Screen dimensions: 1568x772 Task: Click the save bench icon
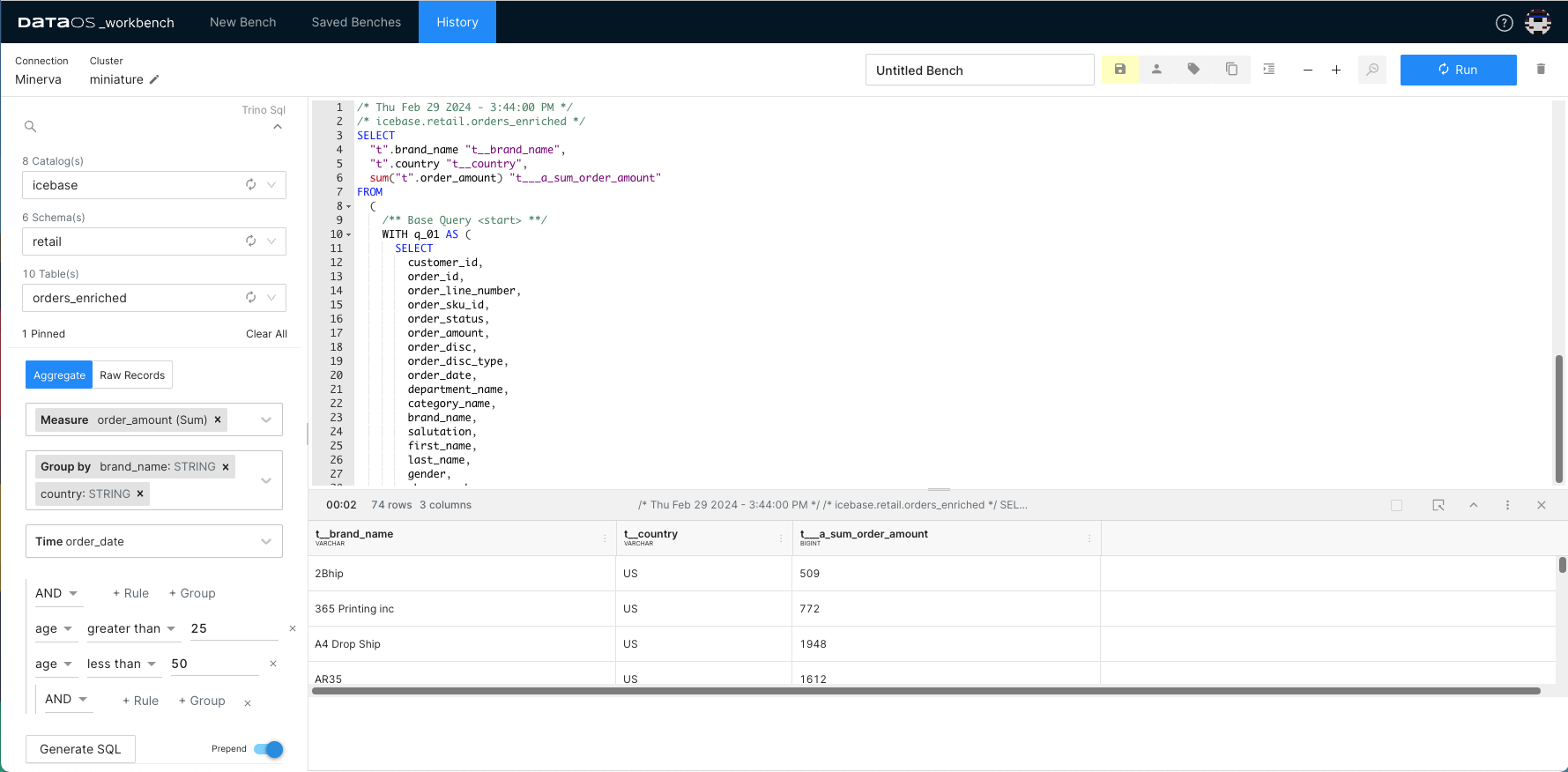[1120, 70]
